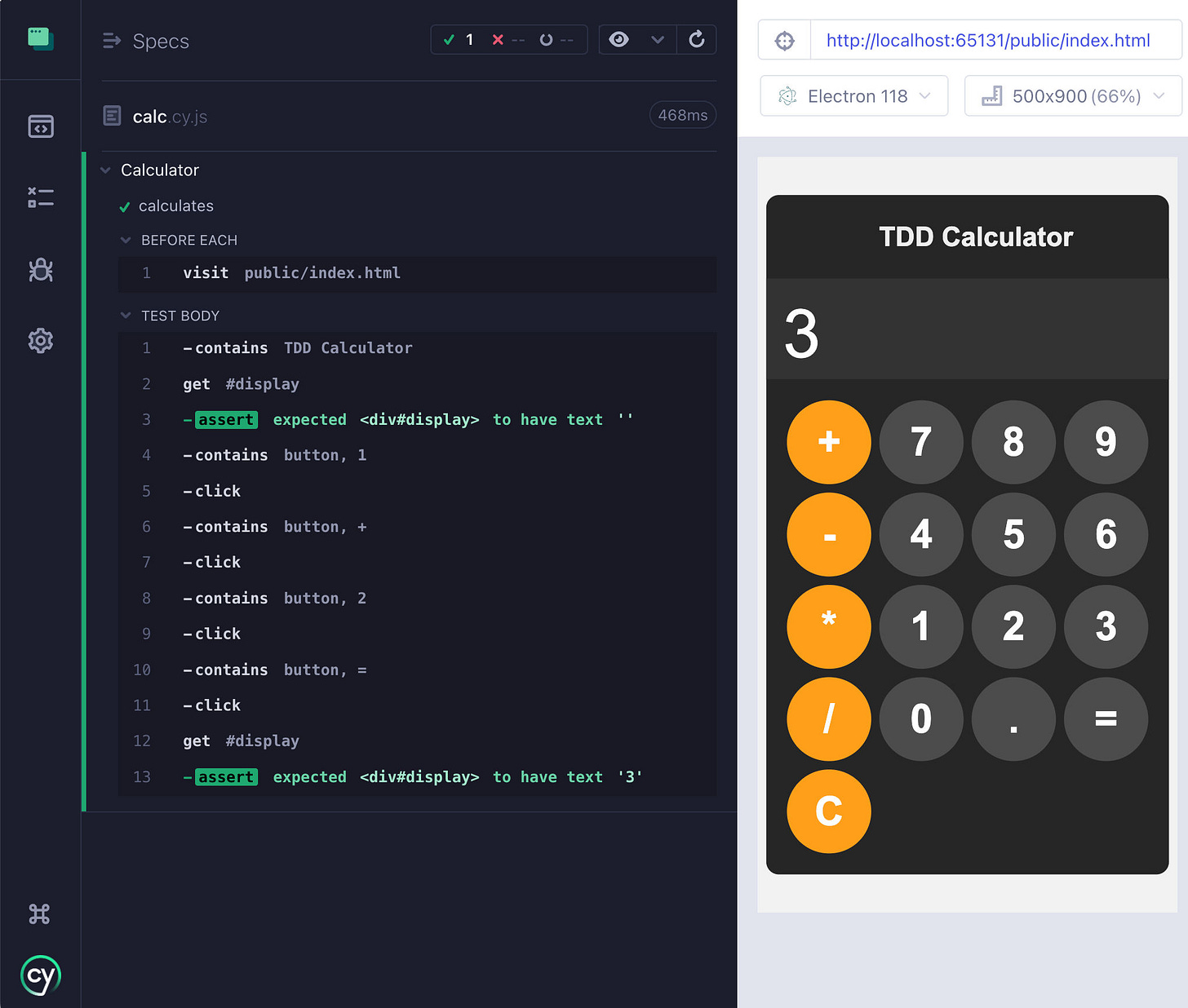
Task: Select the contains button, + command
Action: pyautogui.click(x=418, y=527)
